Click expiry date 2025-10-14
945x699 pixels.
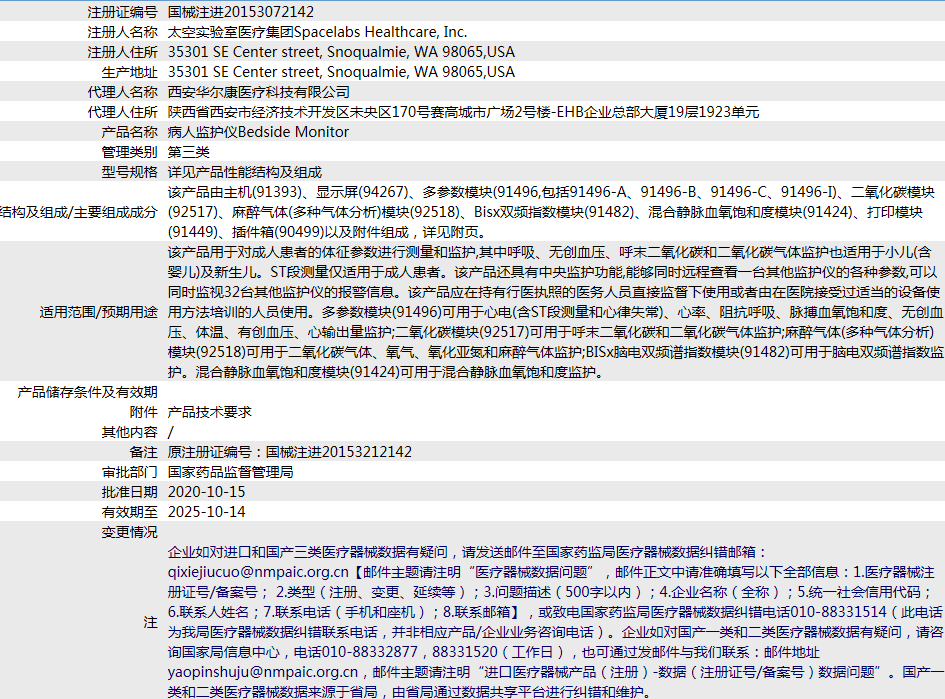click(207, 512)
